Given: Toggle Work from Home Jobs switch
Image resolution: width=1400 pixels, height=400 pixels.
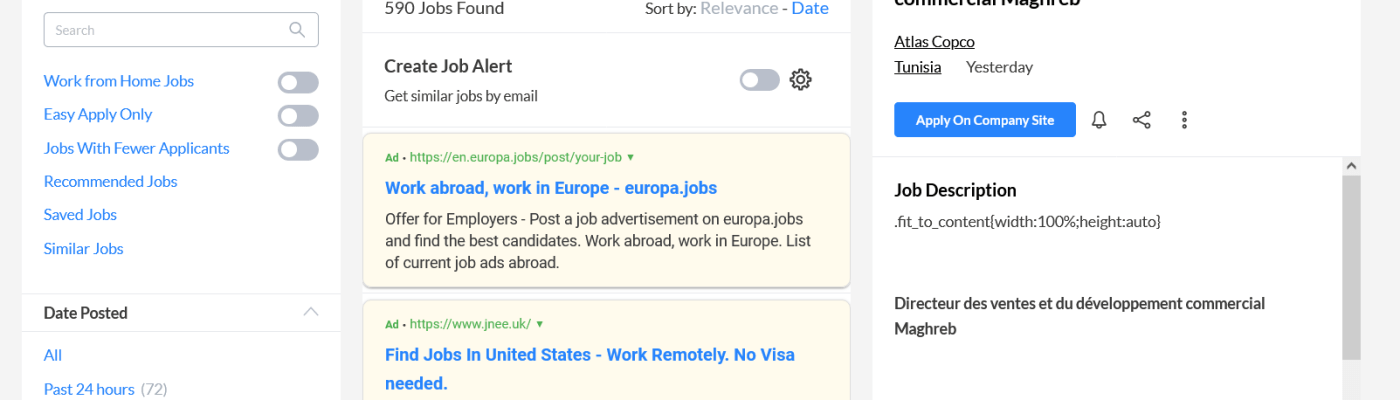Looking at the screenshot, I should click(298, 82).
